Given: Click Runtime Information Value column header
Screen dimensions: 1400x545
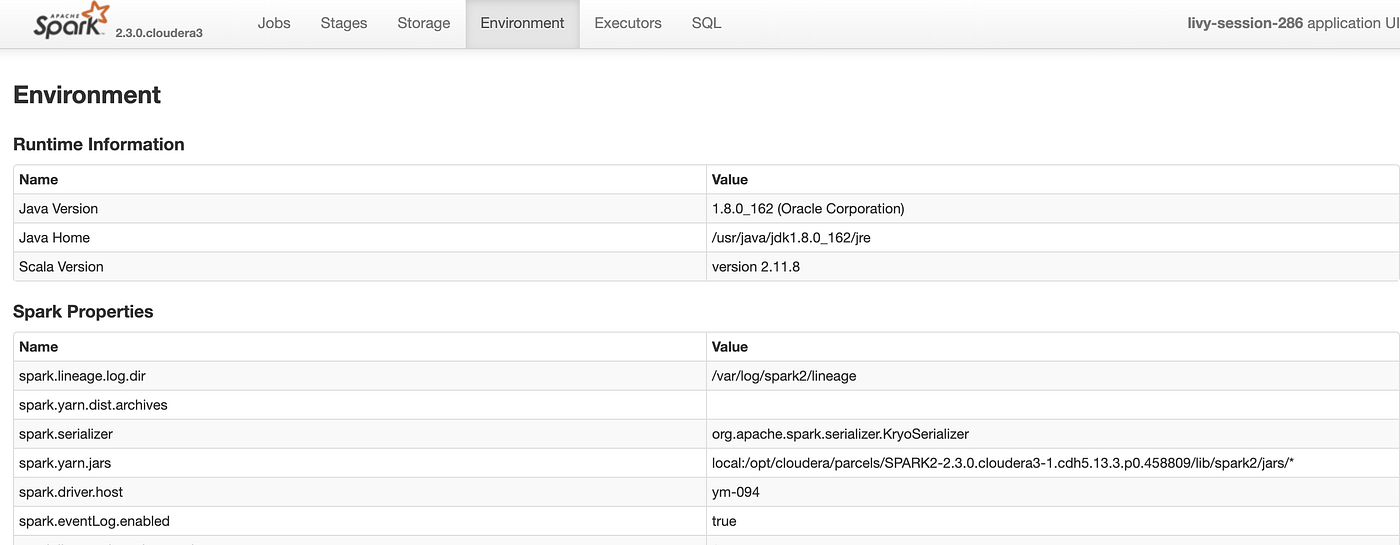Looking at the screenshot, I should coord(730,180).
